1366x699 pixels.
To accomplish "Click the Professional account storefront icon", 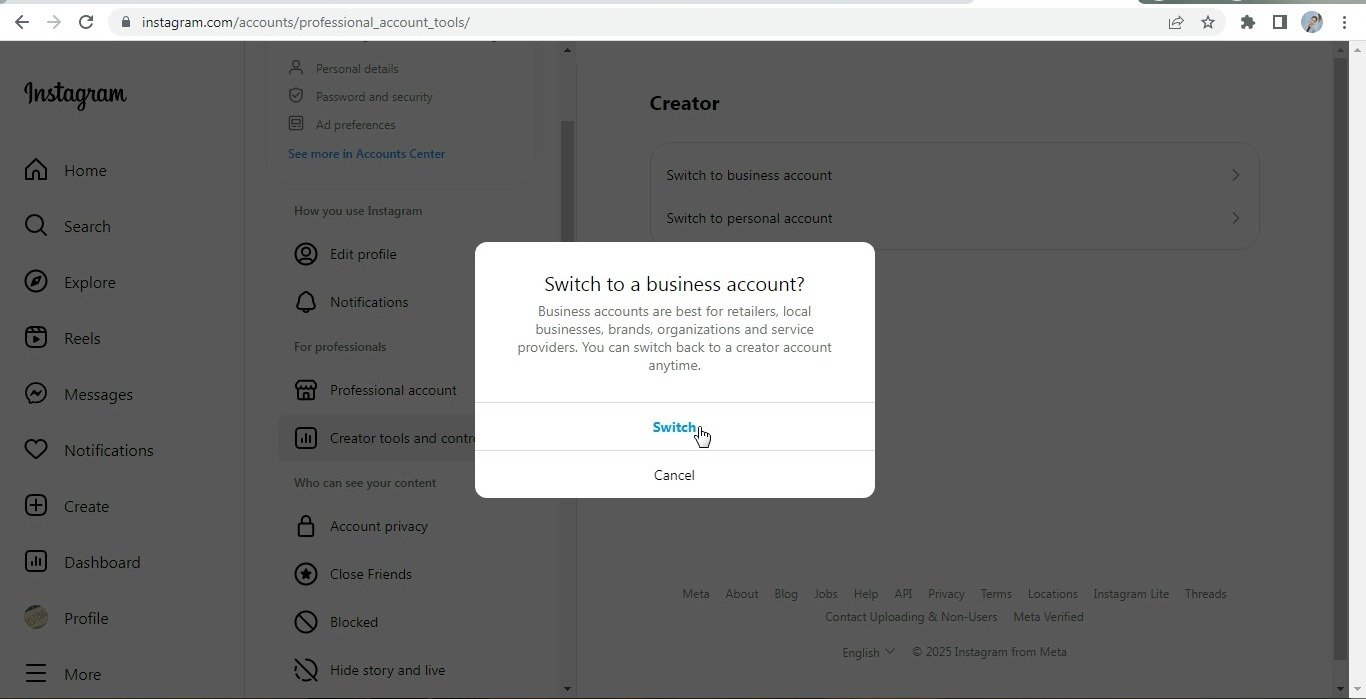I will pyautogui.click(x=306, y=390).
